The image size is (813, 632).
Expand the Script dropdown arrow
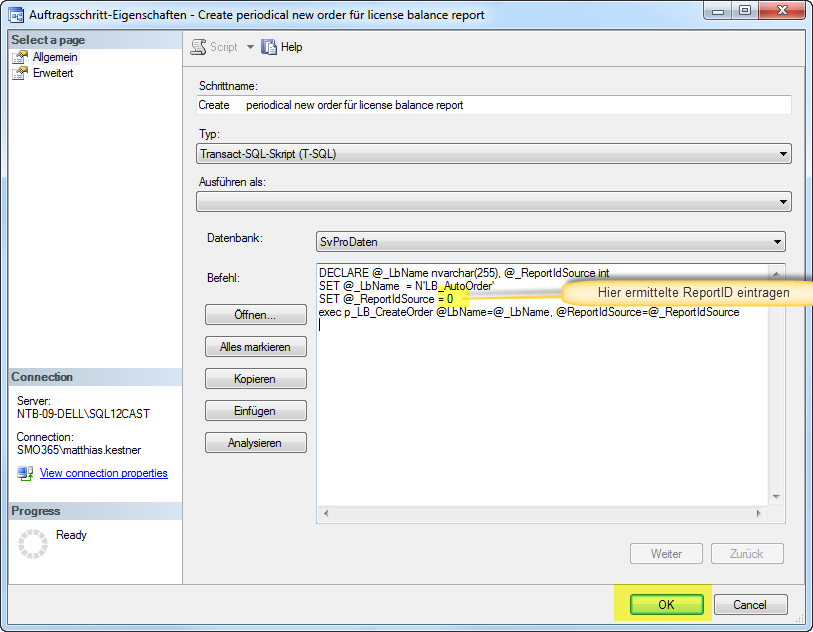point(250,47)
